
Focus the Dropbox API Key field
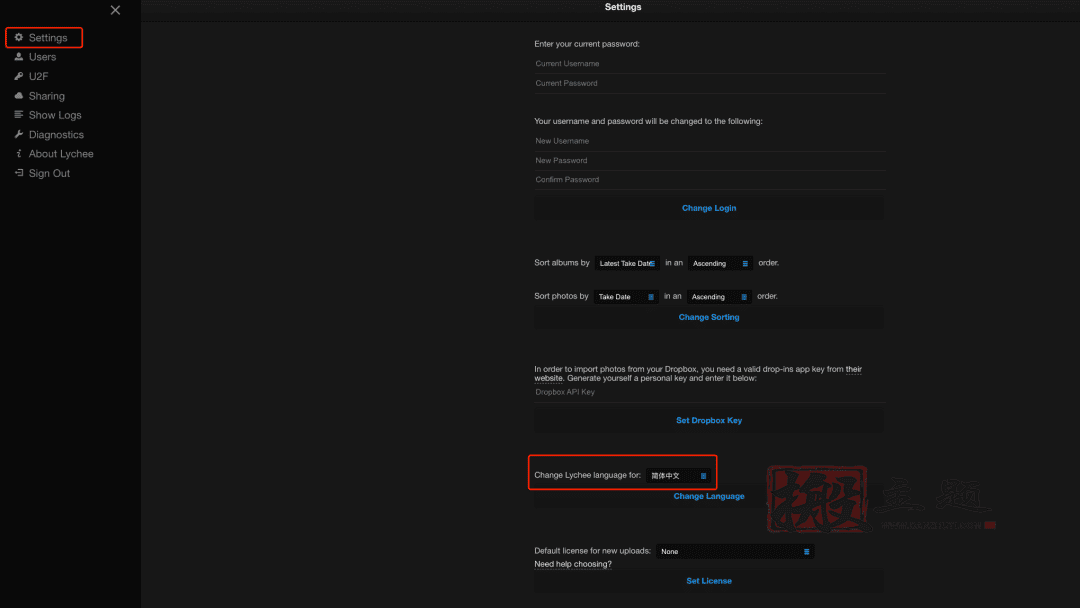pyautogui.click(x=709, y=392)
